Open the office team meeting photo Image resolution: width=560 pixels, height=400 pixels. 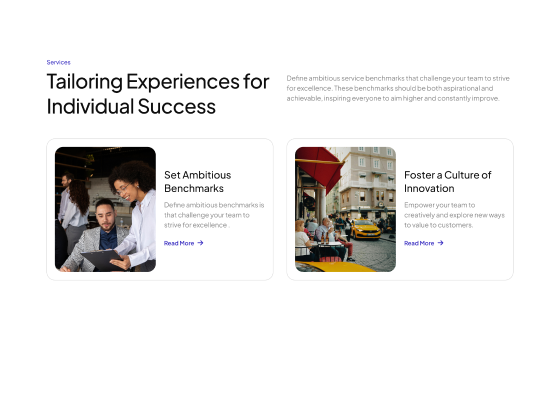point(105,209)
